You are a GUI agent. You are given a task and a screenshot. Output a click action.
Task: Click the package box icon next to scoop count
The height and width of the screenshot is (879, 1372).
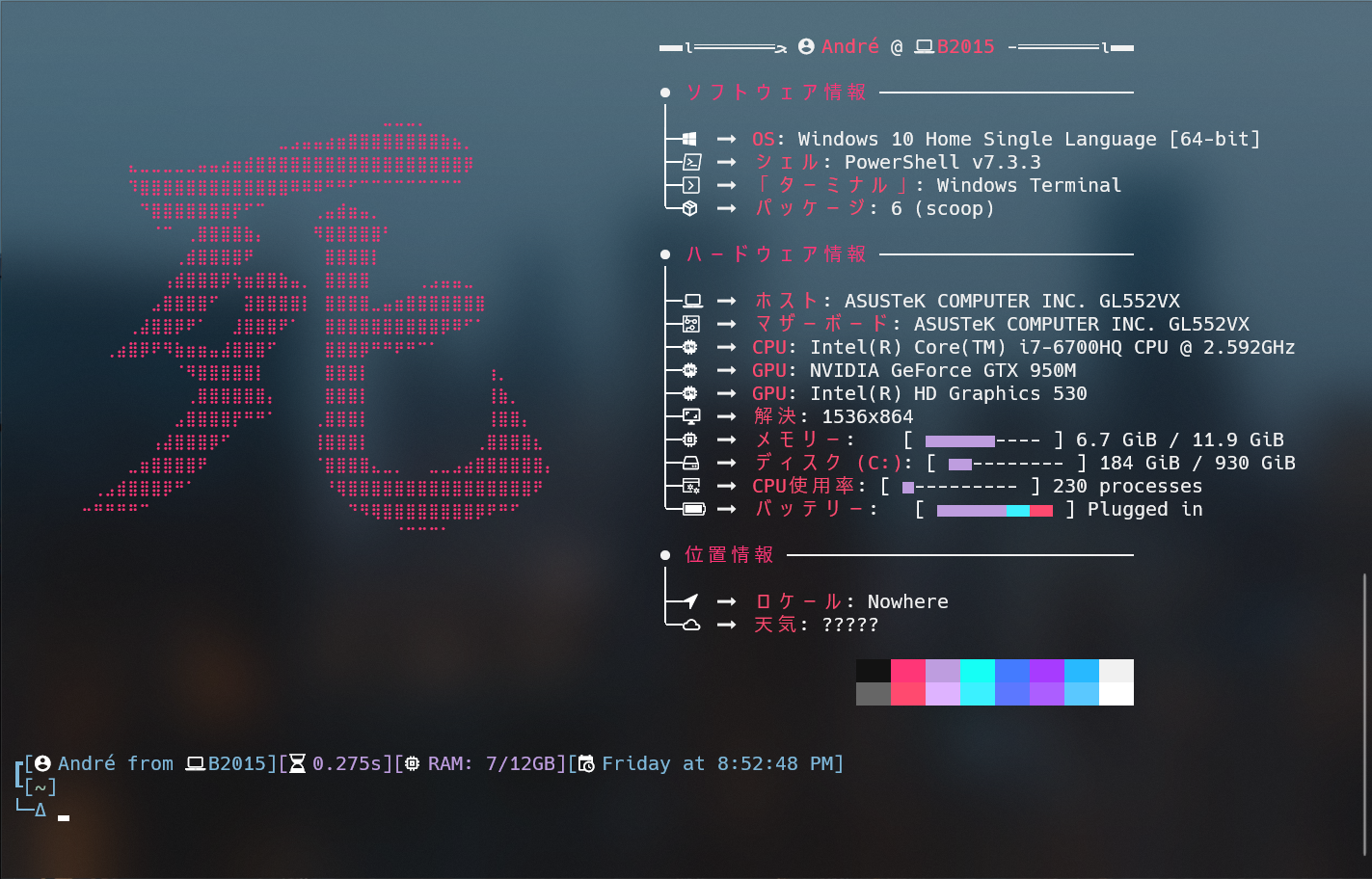689,208
